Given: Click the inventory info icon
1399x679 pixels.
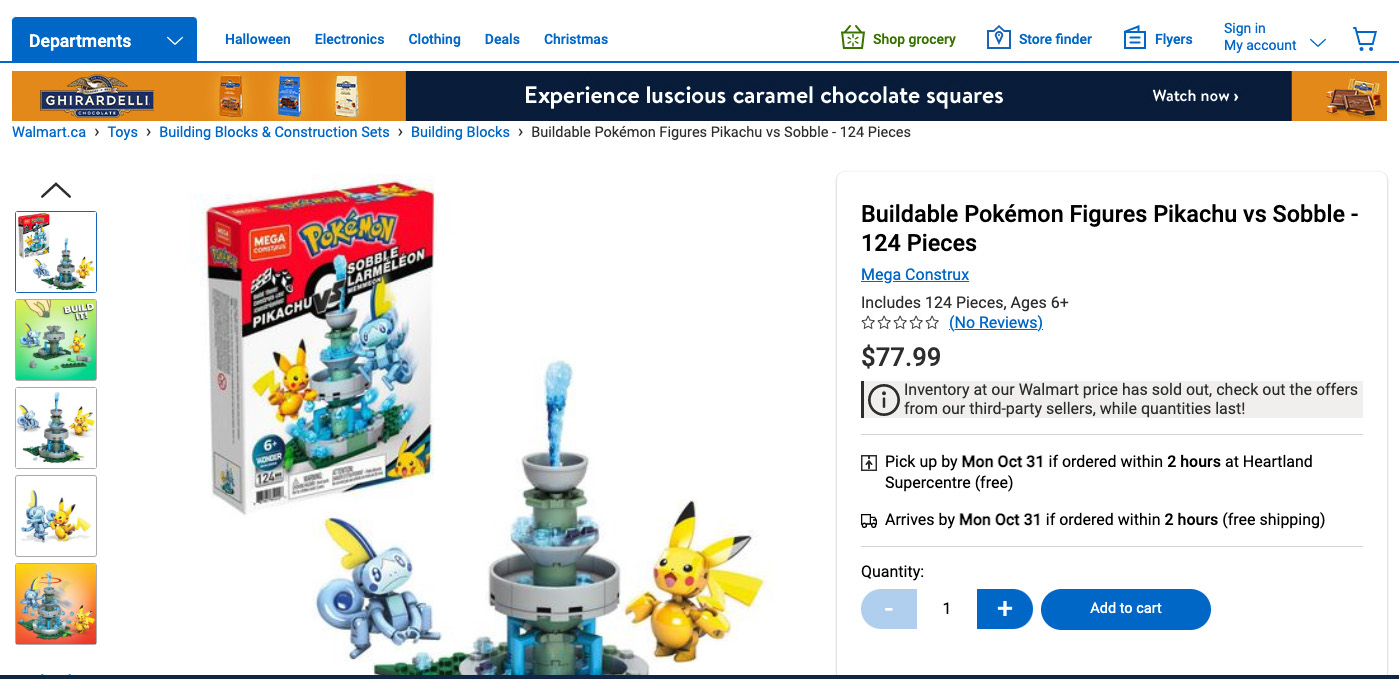Looking at the screenshot, I should (x=883, y=400).
